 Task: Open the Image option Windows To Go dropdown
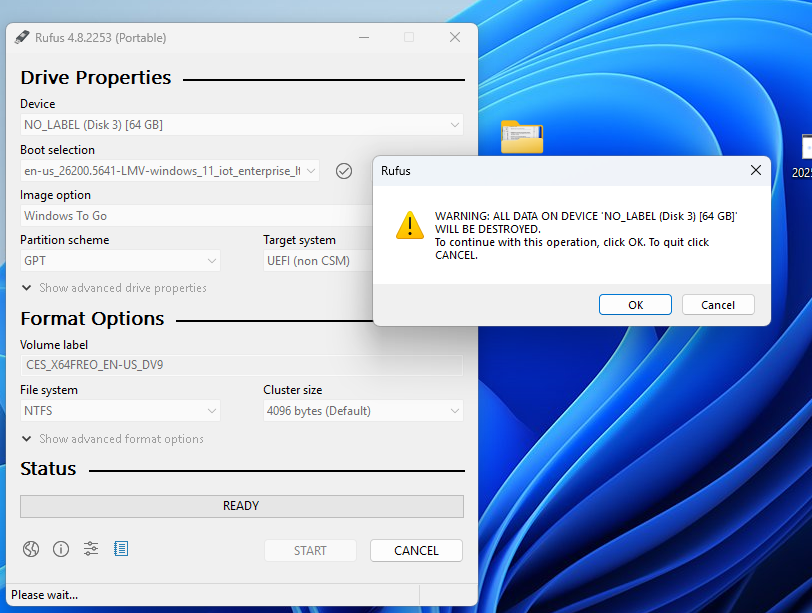(x=196, y=216)
